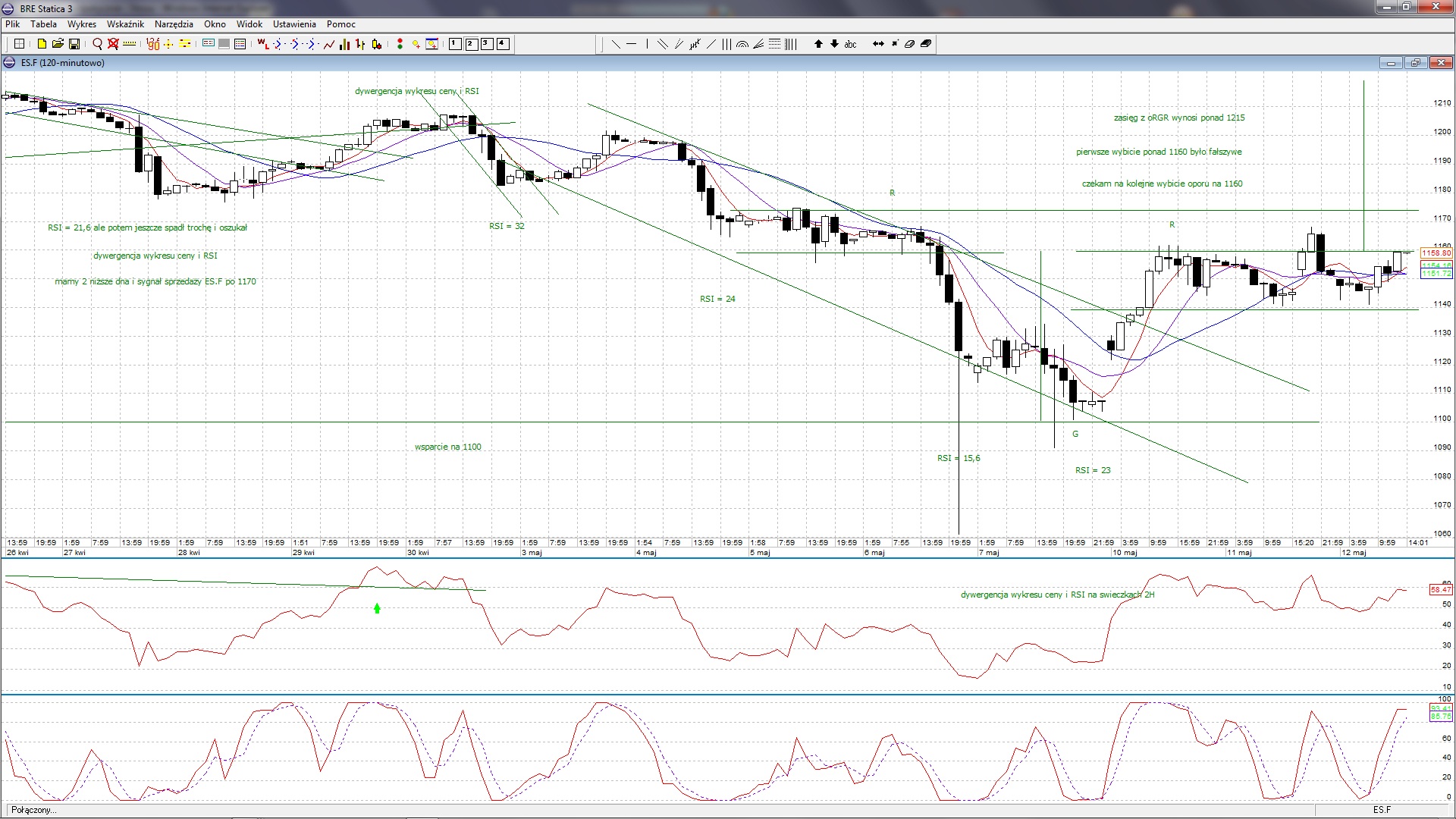This screenshot has height=819, width=1456.
Task: Switch to layout number 4
Action: click(503, 43)
